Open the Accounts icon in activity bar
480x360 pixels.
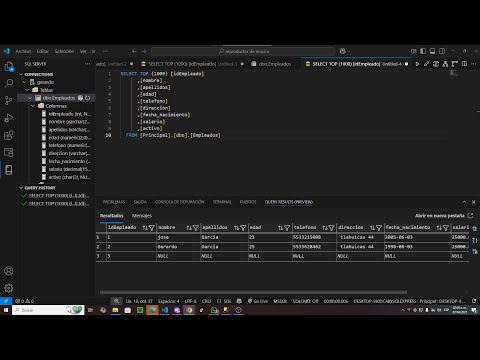click(9, 271)
